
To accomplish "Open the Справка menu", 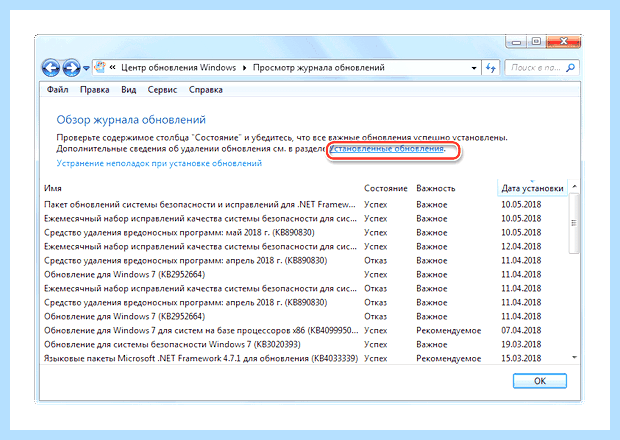I will click(206, 90).
